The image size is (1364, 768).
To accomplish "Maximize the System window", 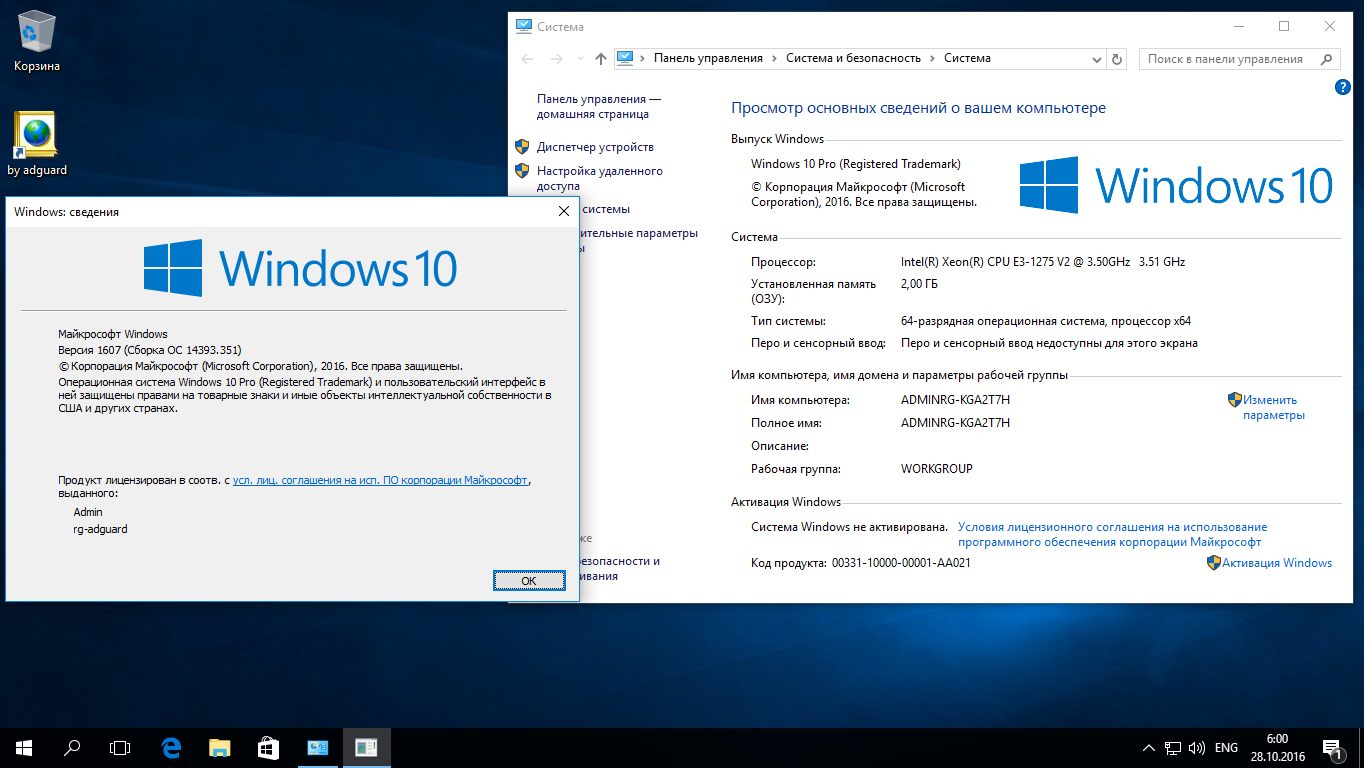I will coord(1284,27).
